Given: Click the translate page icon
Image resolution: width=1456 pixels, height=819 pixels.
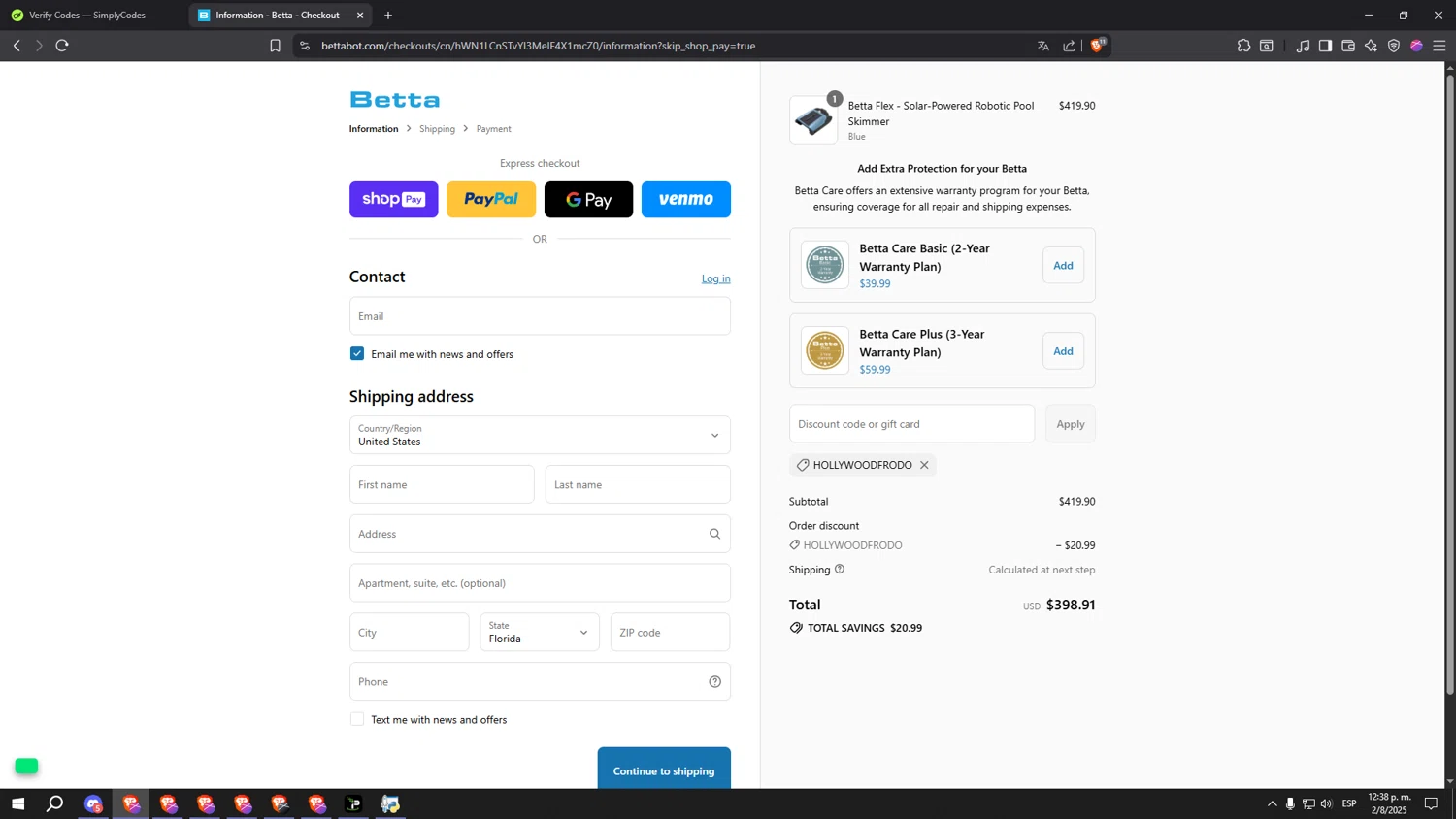Looking at the screenshot, I should tap(1043, 46).
